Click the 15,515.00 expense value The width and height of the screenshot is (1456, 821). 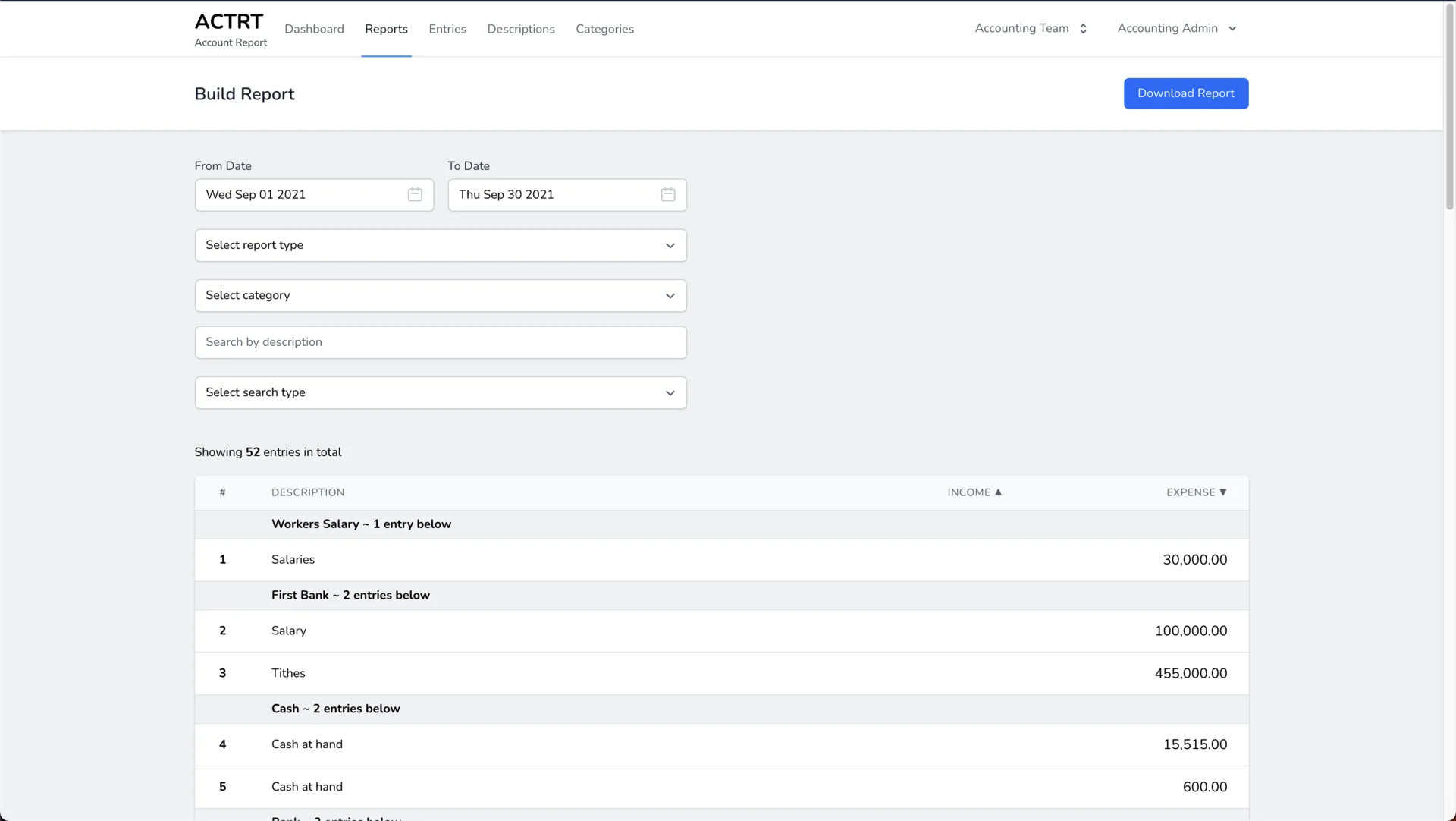[1194, 745]
